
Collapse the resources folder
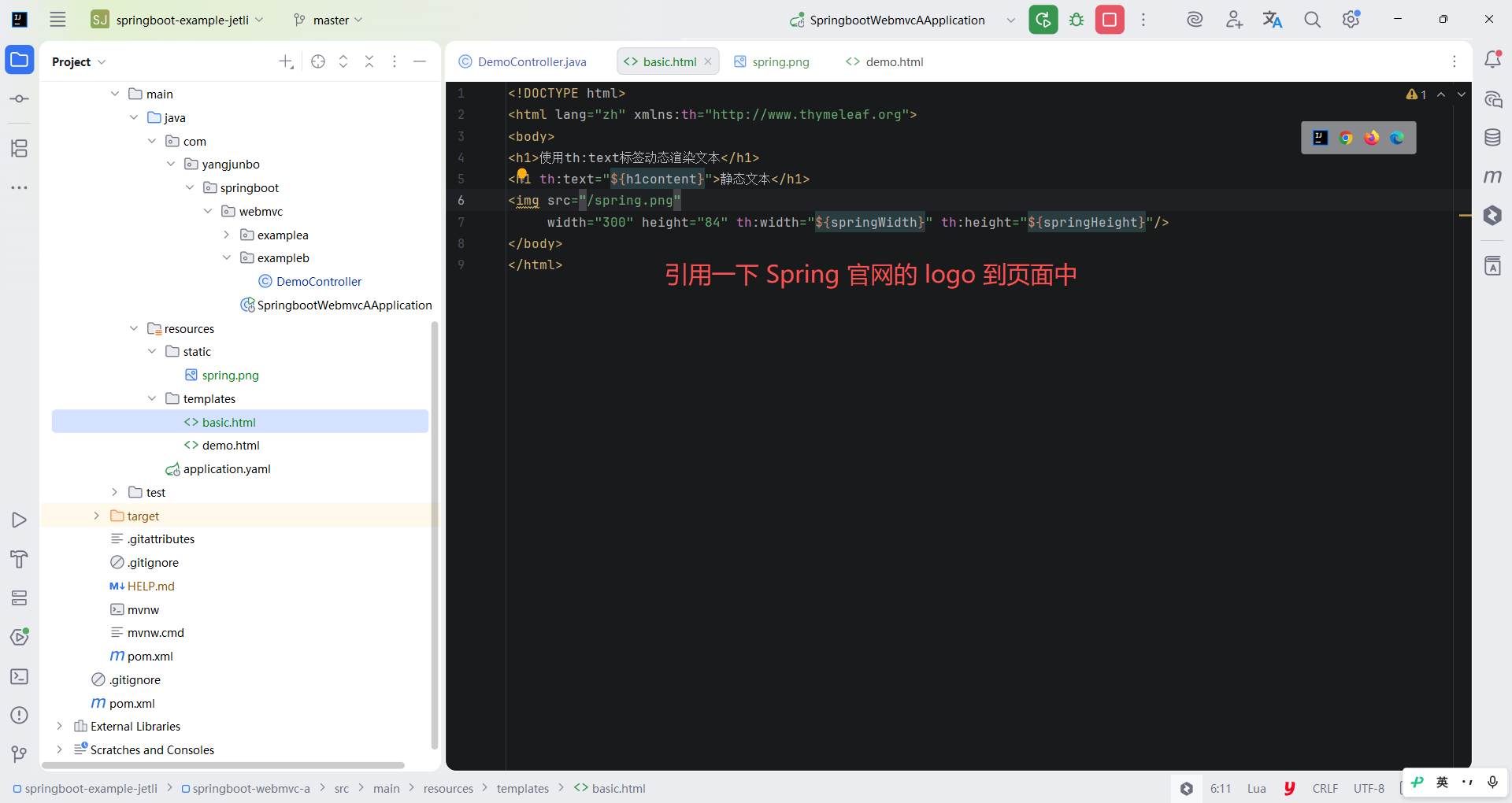pyautogui.click(x=134, y=328)
